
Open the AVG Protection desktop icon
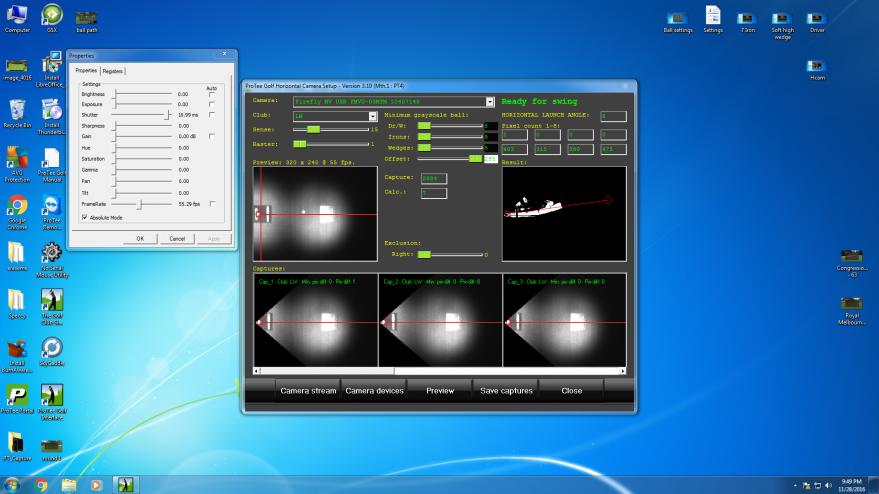pos(17,158)
